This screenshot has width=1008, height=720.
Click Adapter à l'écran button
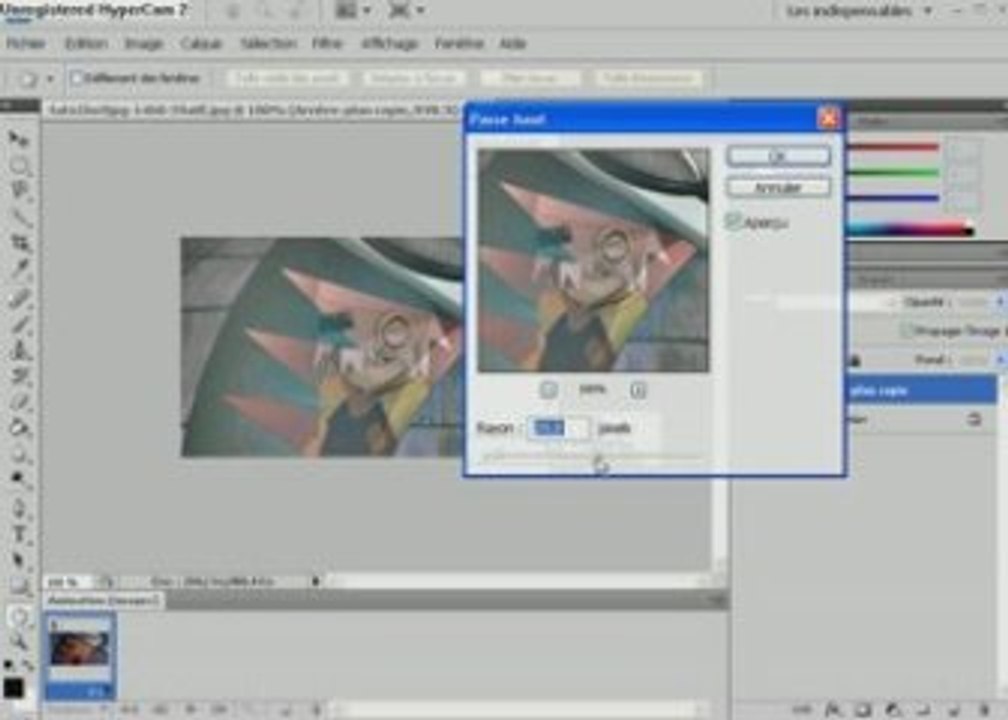click(413, 78)
